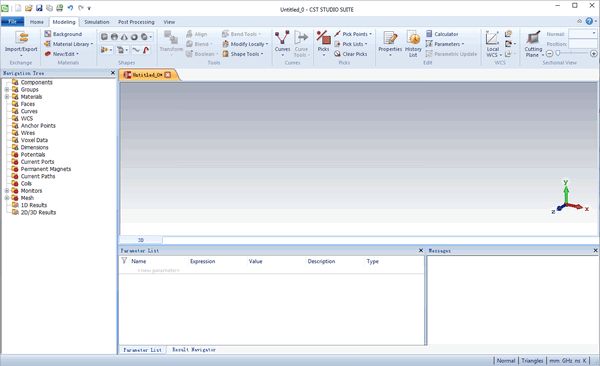Select 2D/3D Results in Navigation Tree
This screenshot has height=366, width=600.
tap(38, 212)
